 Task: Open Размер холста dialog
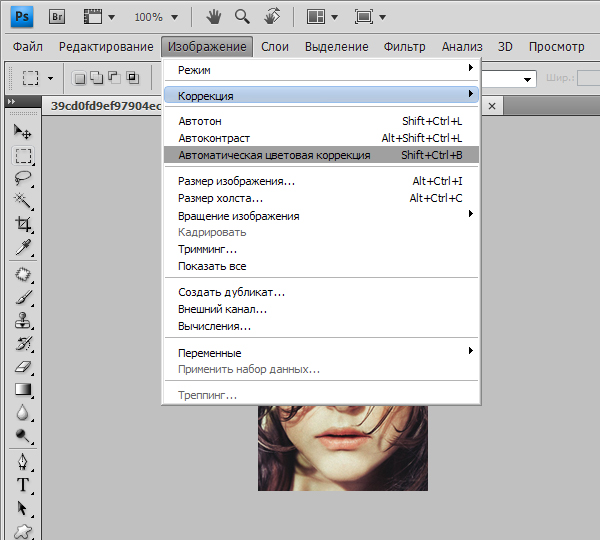click(x=321, y=198)
